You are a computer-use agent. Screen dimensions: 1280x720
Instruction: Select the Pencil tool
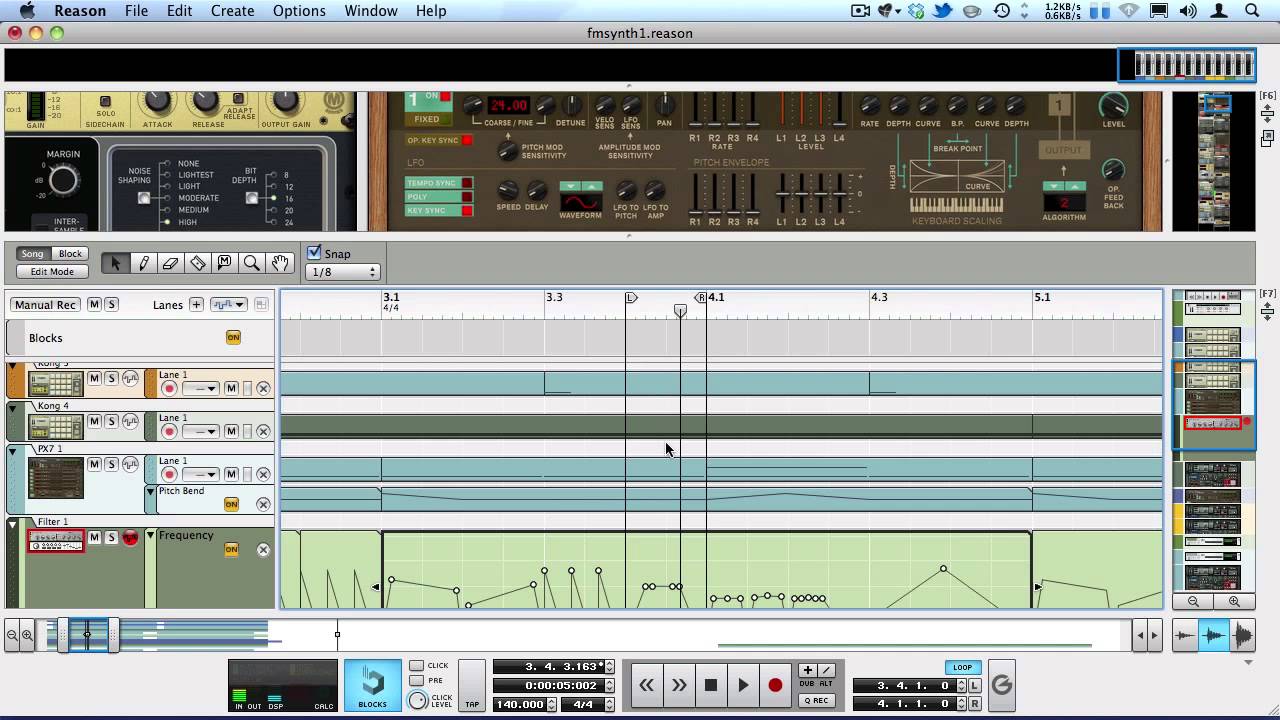coord(143,263)
